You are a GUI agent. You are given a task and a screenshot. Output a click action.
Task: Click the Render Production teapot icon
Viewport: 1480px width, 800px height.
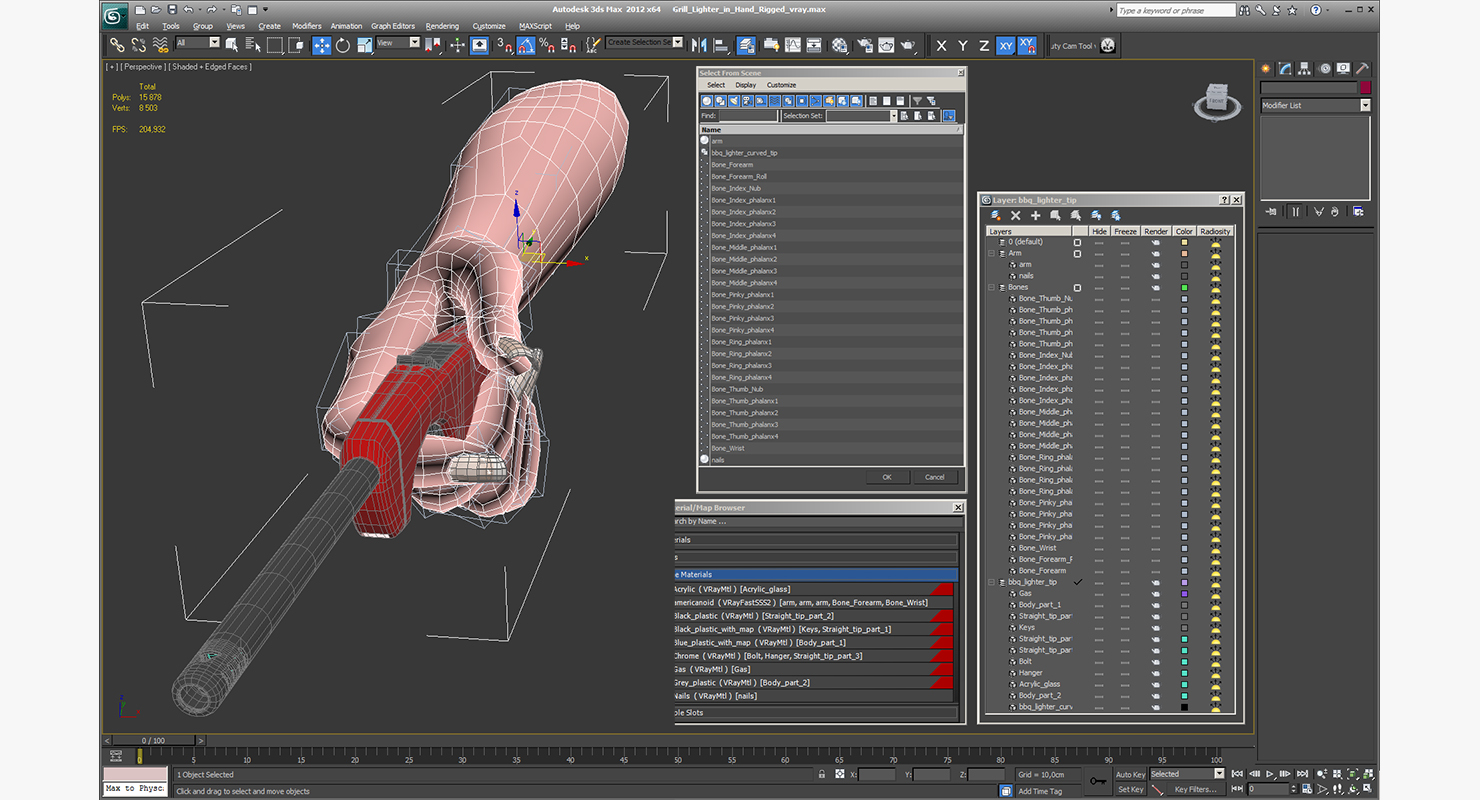908,45
